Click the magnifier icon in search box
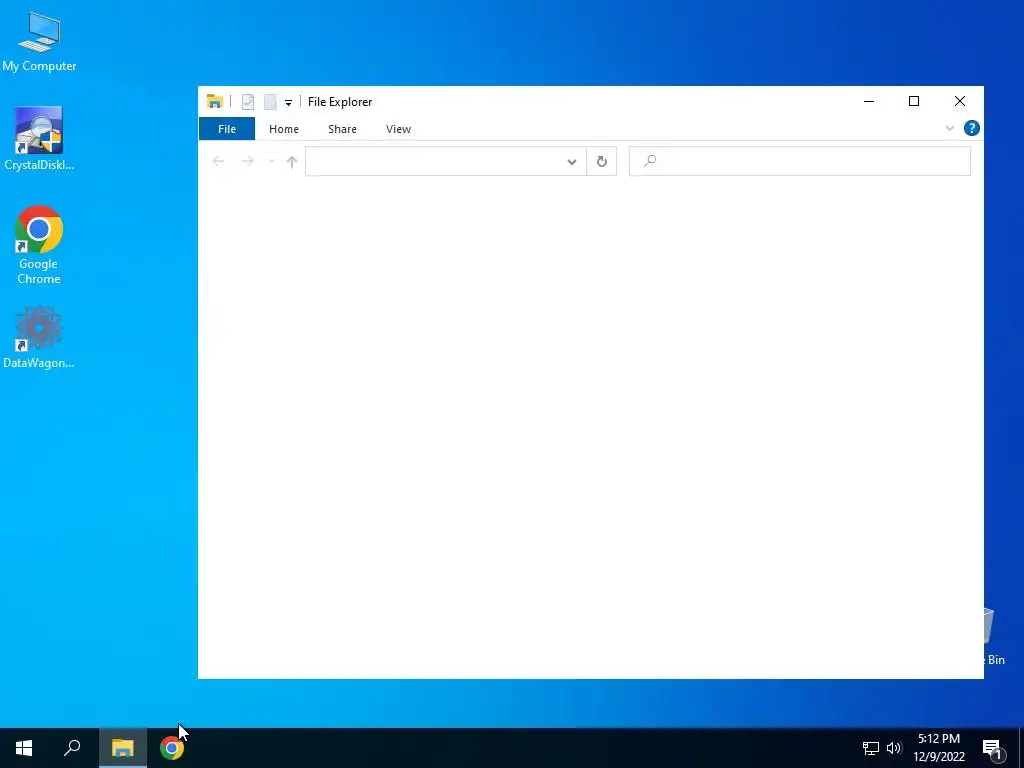Screen dimensions: 1024x768 [x=650, y=161]
